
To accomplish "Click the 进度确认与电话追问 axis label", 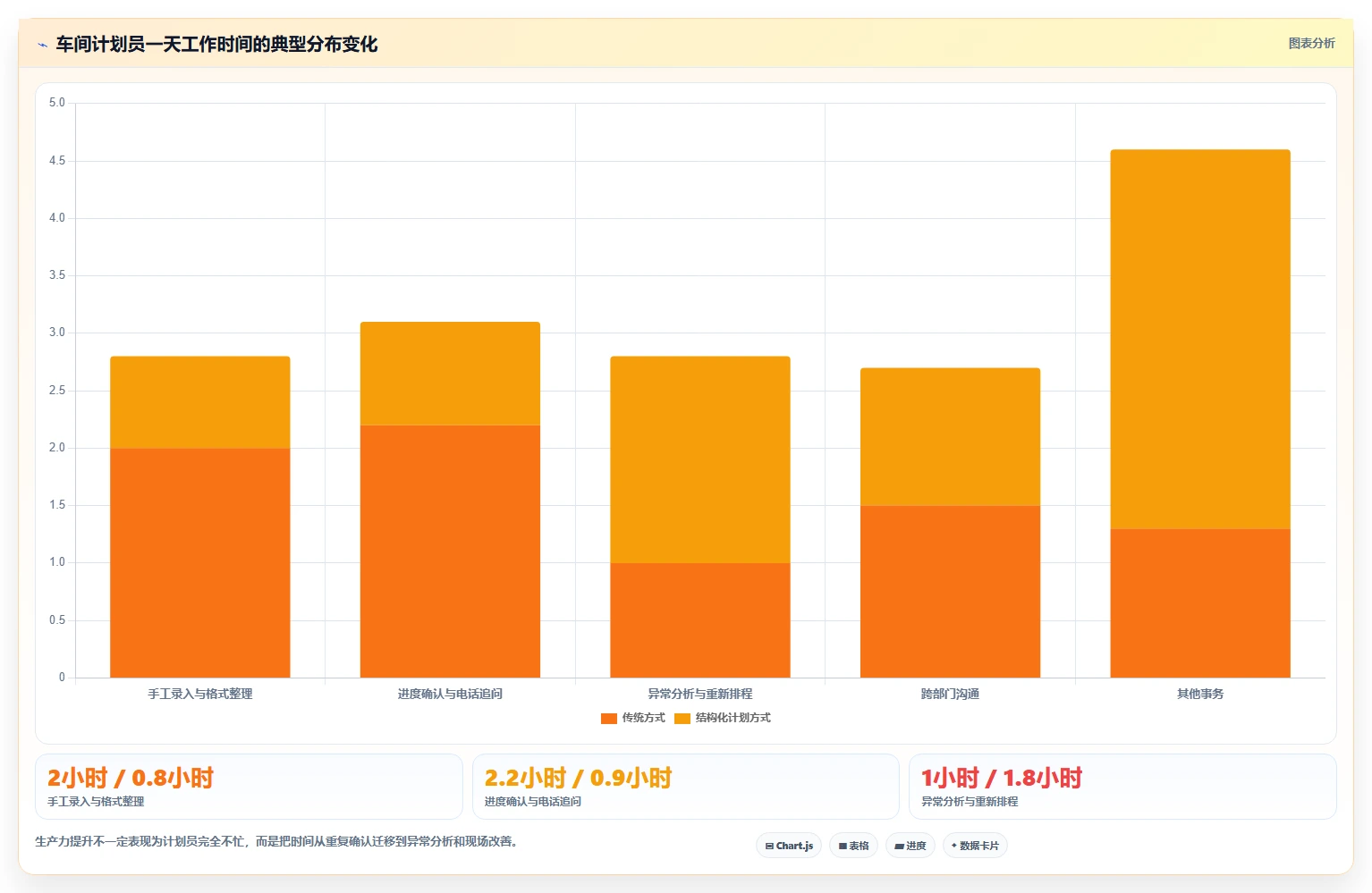I will pyautogui.click(x=450, y=695).
